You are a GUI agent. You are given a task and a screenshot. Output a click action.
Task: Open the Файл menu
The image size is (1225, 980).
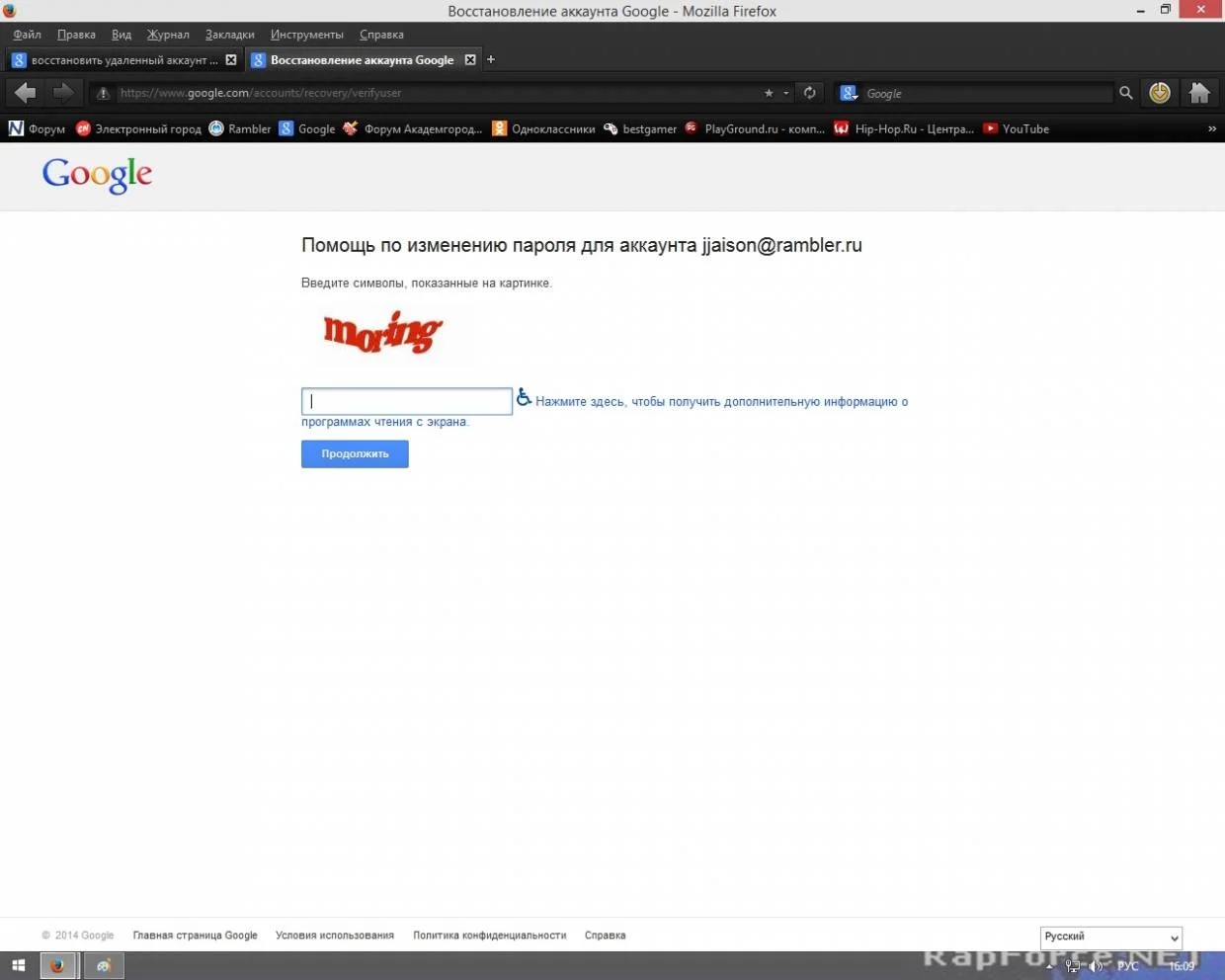click(27, 35)
